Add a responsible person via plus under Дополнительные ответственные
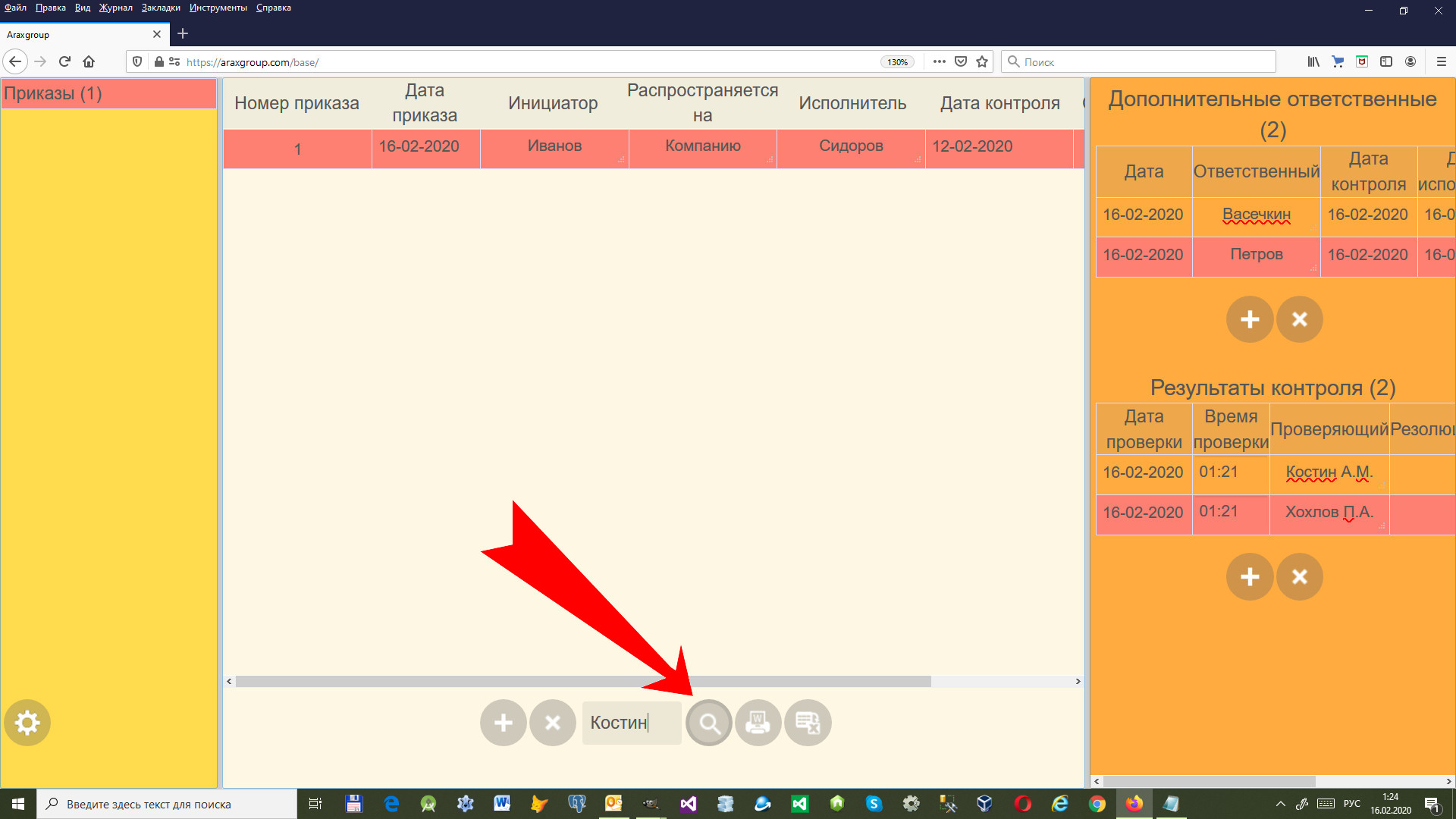The width and height of the screenshot is (1456, 819). click(1249, 319)
